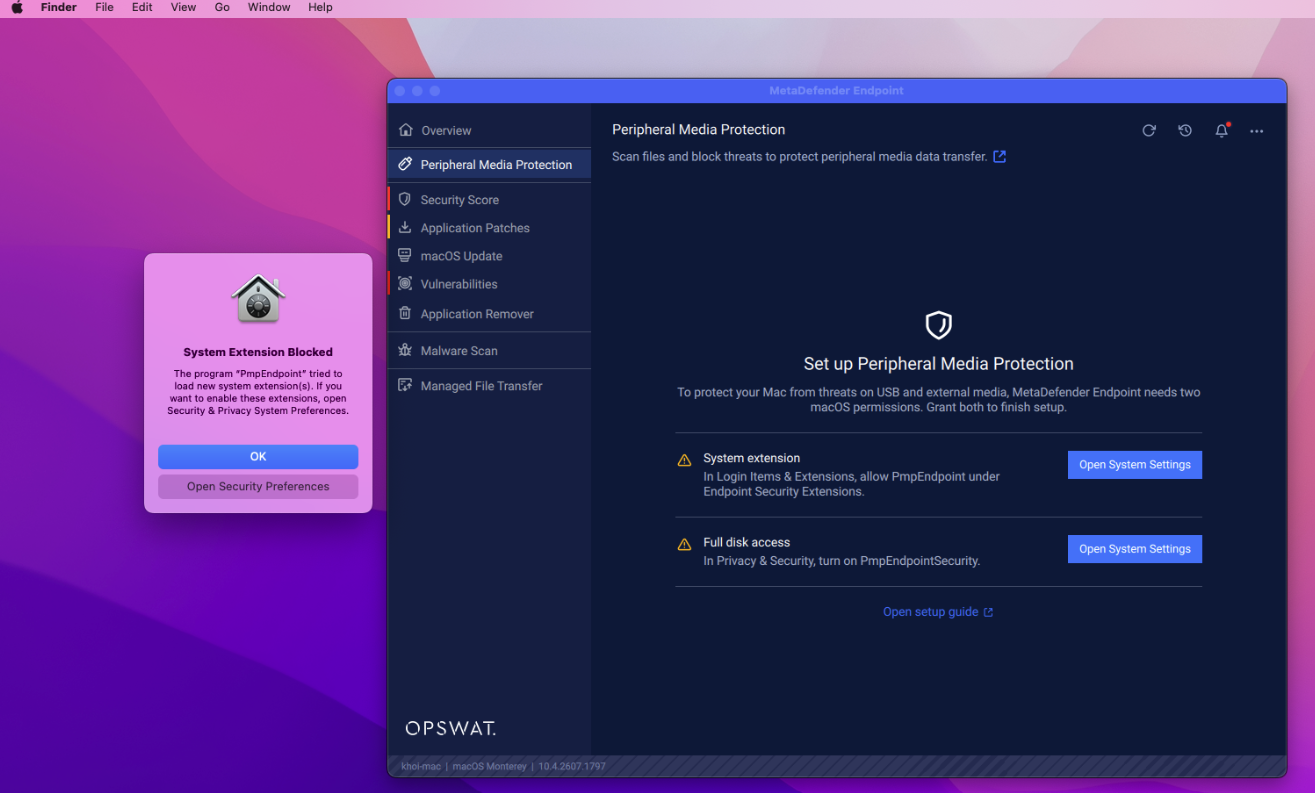The image size is (1315, 793).
Task: Open notifications via the bell icon
Action: [1222, 131]
